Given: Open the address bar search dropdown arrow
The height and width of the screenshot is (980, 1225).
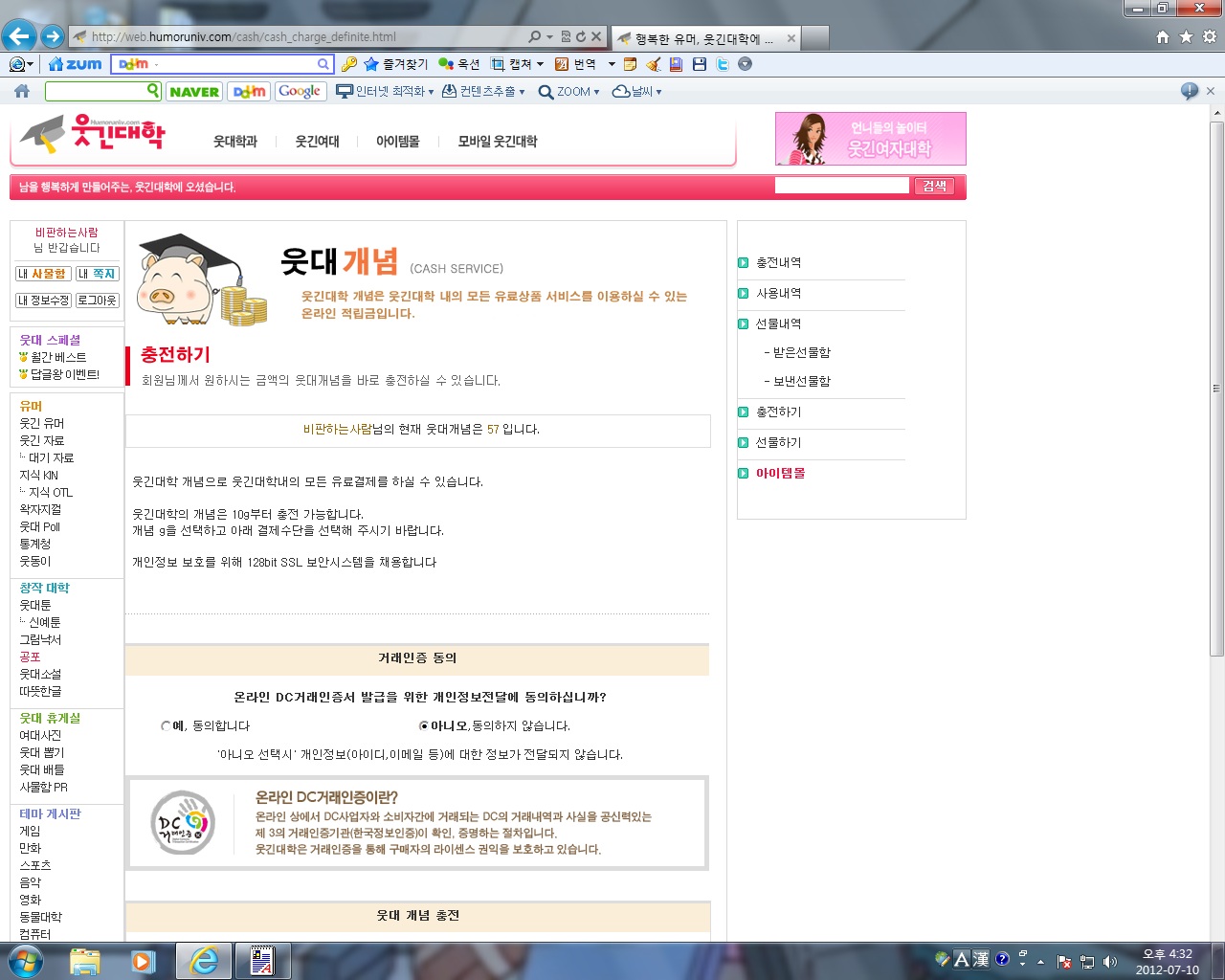Looking at the screenshot, I should coord(549,37).
